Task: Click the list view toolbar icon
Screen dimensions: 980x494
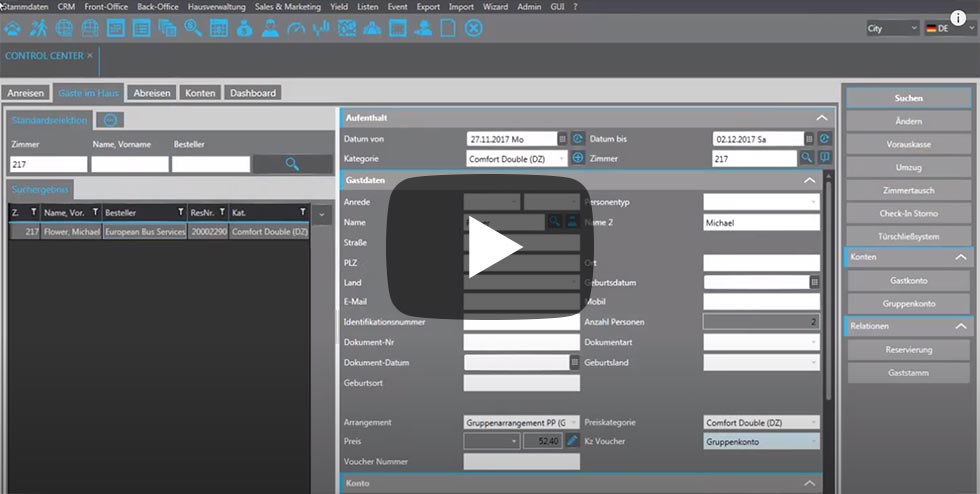Action: 141,28
